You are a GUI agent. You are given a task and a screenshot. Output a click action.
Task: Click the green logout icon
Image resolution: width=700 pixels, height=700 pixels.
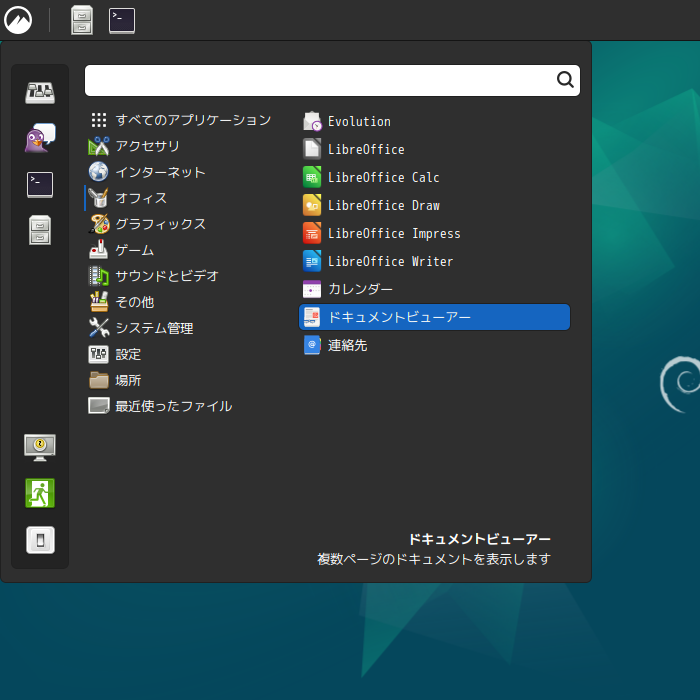click(40, 493)
